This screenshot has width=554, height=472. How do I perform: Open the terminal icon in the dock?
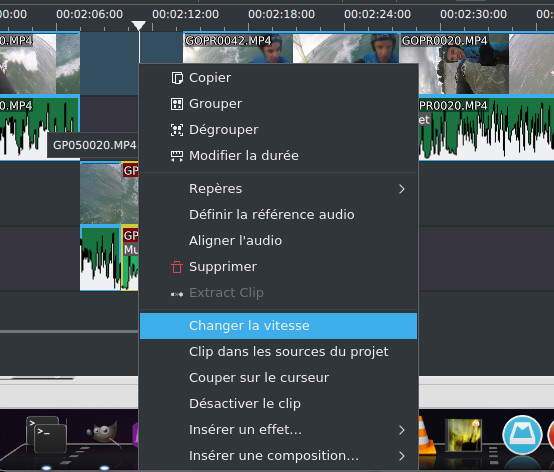[46, 435]
